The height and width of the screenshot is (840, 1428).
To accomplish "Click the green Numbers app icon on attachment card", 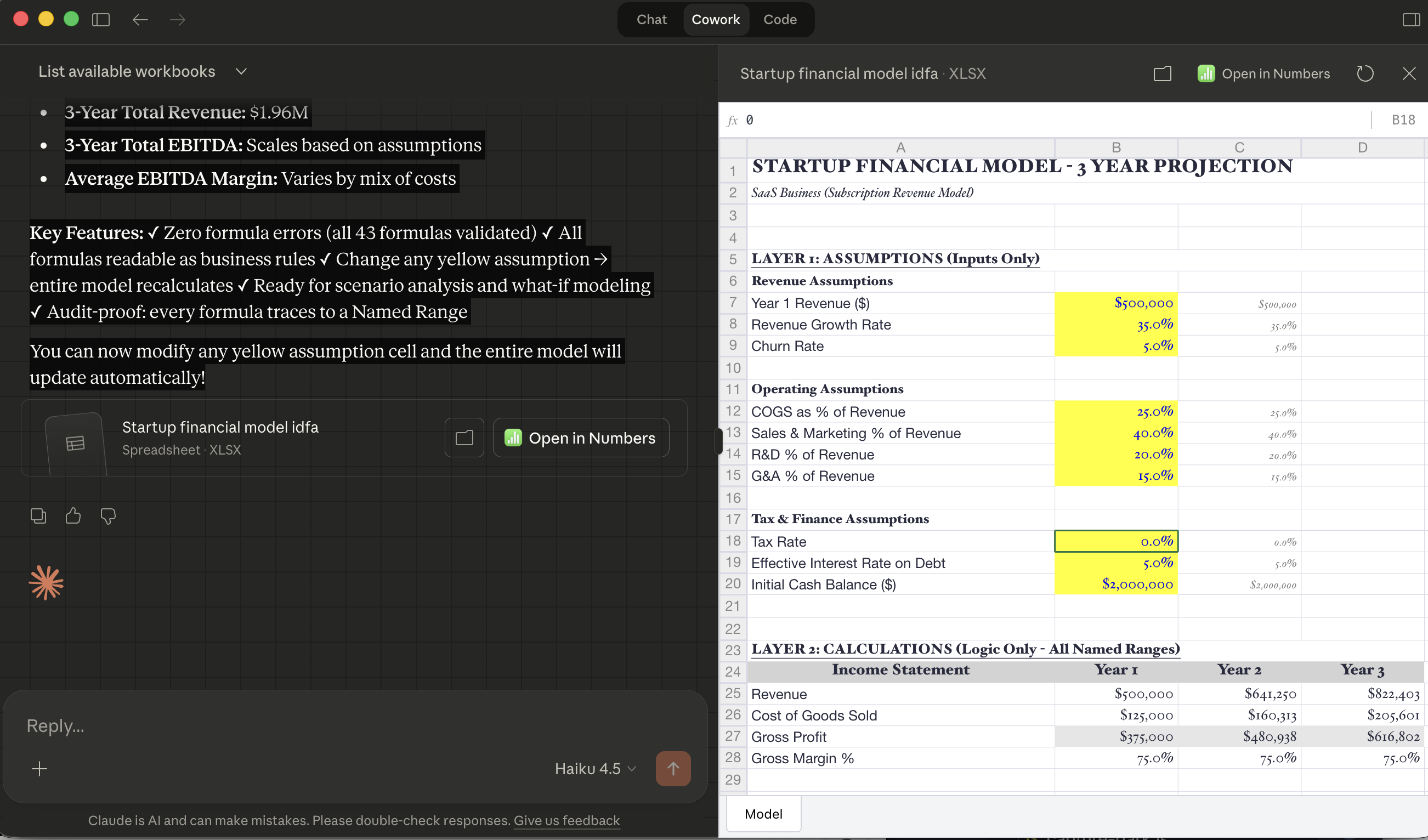I will [513, 438].
